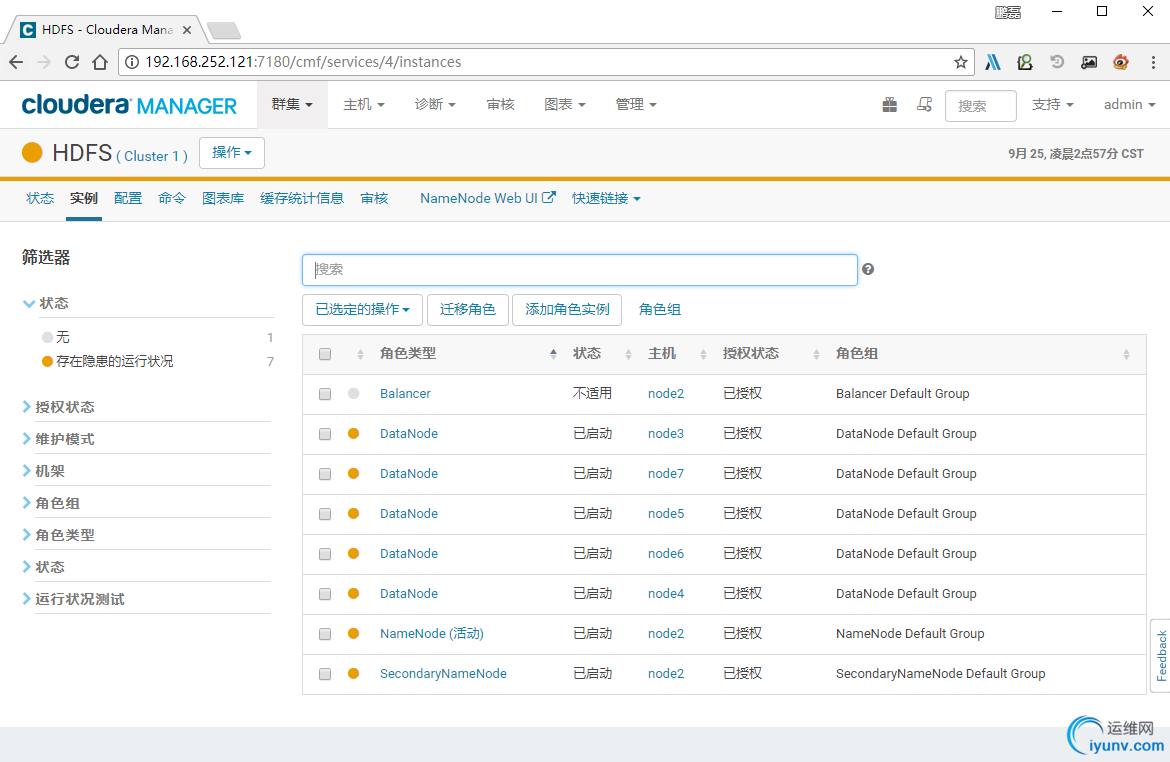Image resolution: width=1170 pixels, height=762 pixels.
Task: Close the HDFS browser tab
Action: point(187,30)
